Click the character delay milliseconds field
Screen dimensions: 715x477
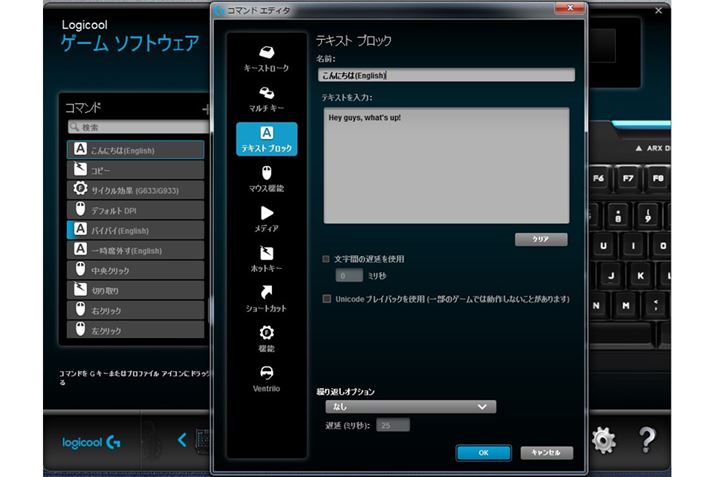coord(349,275)
